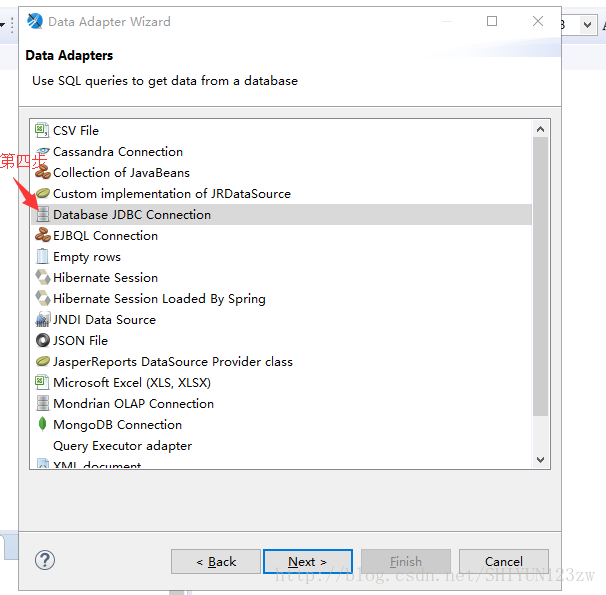
Task: Click the MongoDB green leaf icon
Action: point(43,424)
